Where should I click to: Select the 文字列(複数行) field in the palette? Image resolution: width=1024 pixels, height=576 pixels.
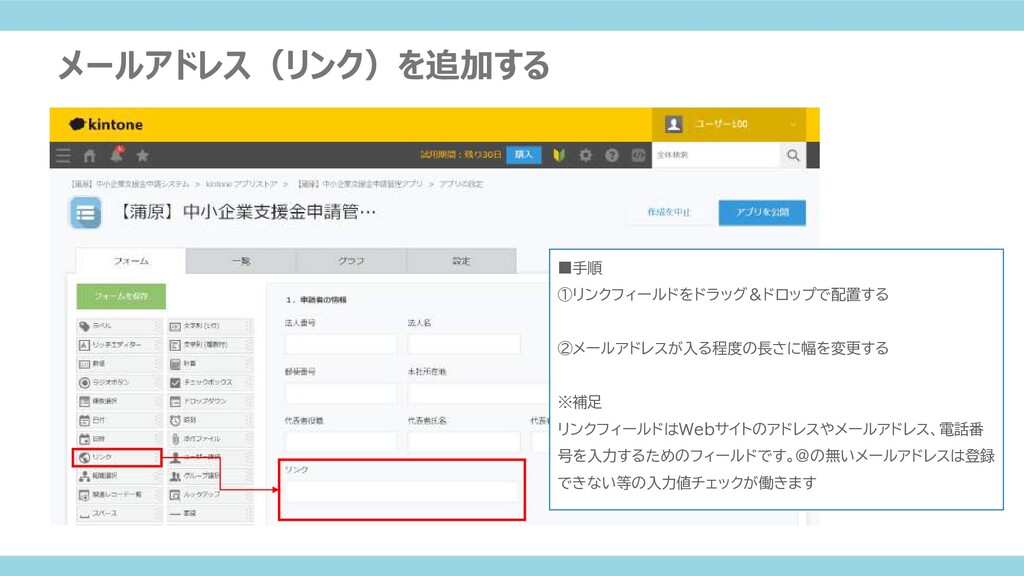[x=210, y=345]
